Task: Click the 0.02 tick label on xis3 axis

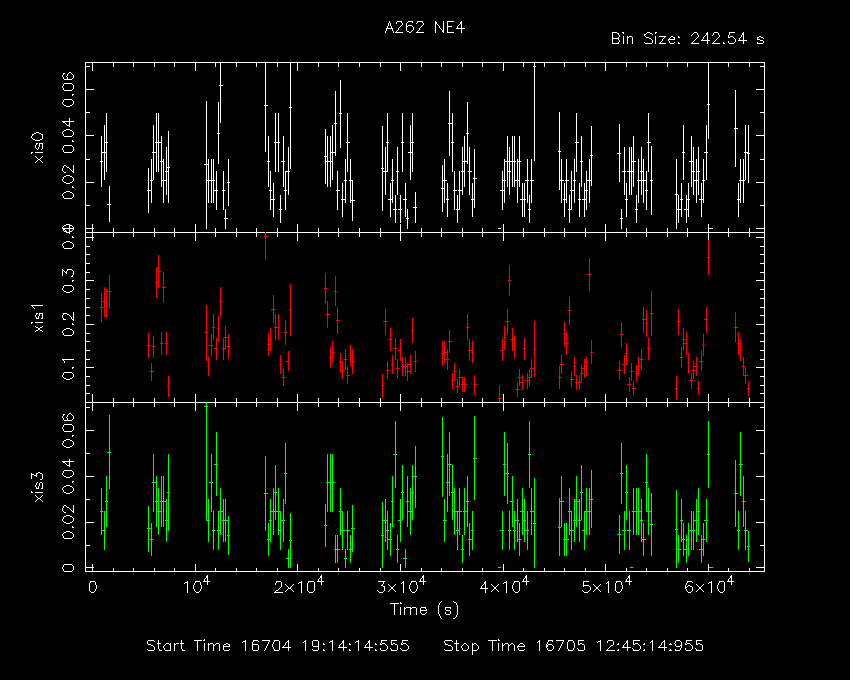Action: pyautogui.click(x=68, y=522)
